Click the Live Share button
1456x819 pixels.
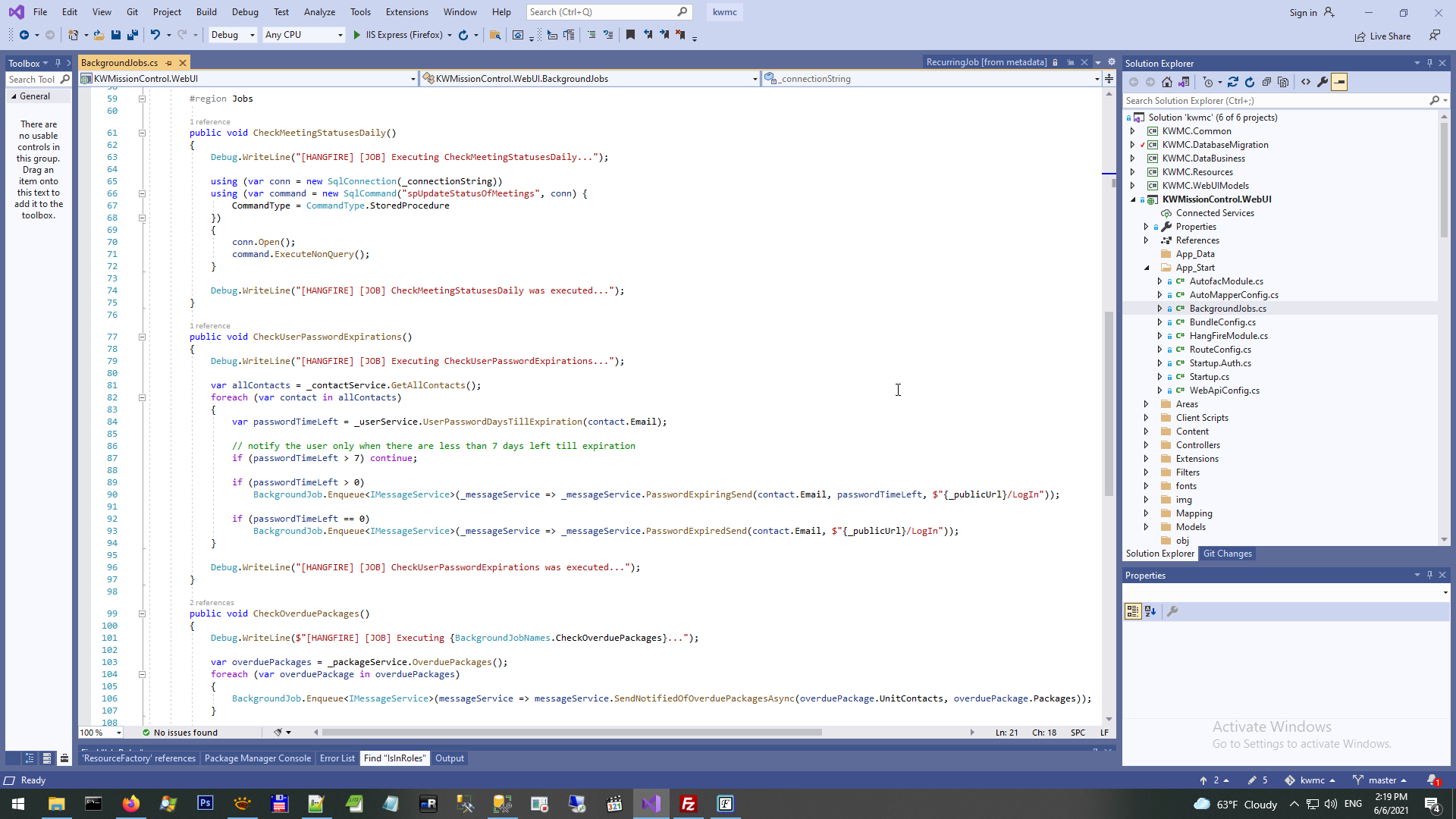(x=1383, y=36)
